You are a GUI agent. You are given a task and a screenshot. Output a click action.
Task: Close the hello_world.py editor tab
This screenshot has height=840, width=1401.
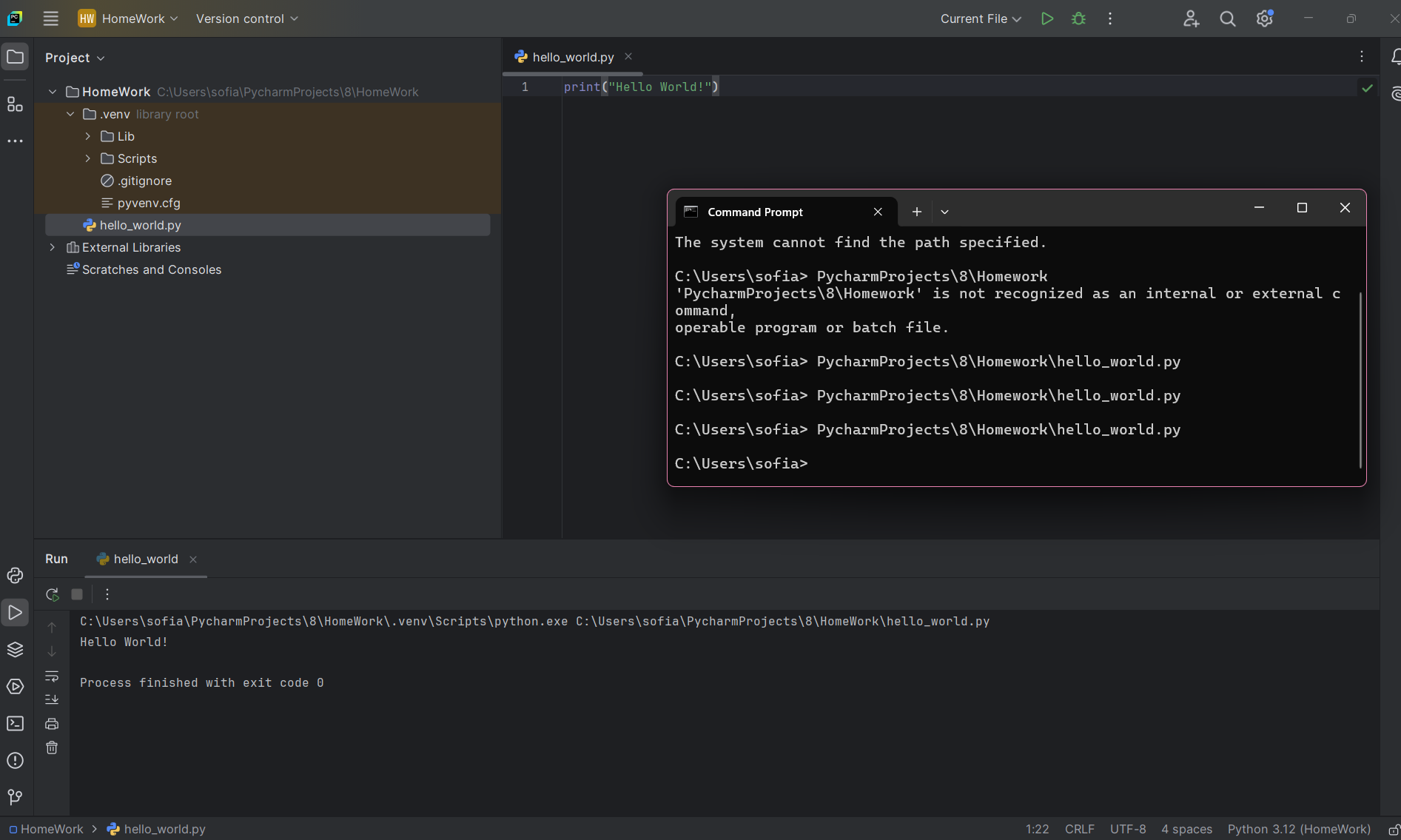628,56
